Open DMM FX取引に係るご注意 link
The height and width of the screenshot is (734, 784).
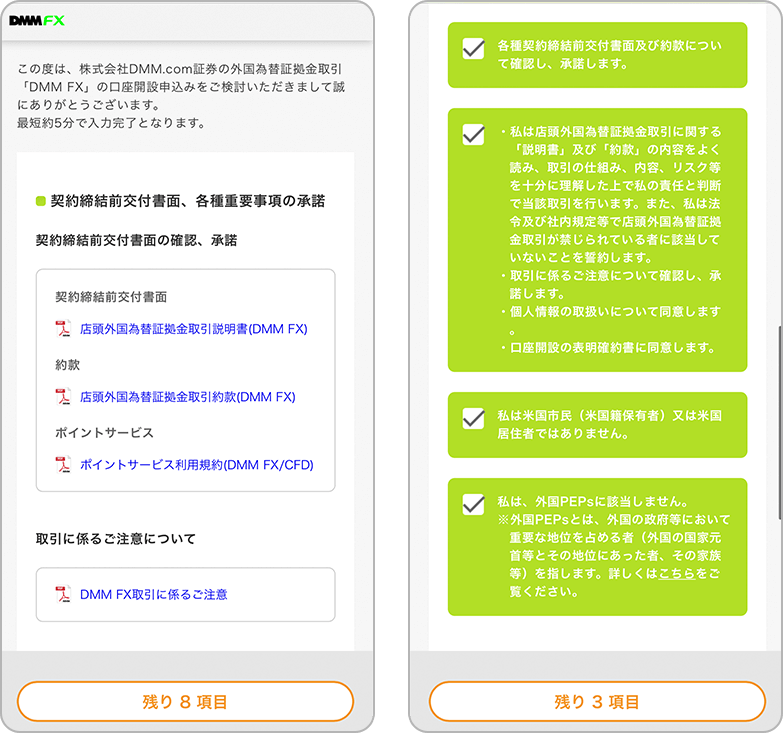154,594
